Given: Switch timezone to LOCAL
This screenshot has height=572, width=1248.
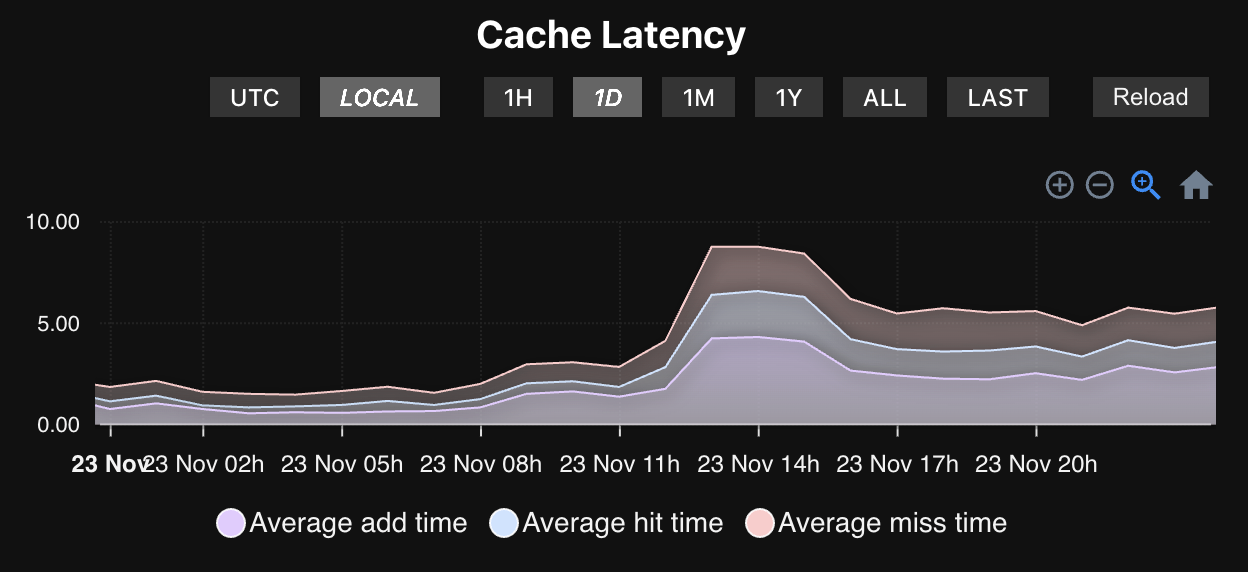Looking at the screenshot, I should pyautogui.click(x=379, y=97).
